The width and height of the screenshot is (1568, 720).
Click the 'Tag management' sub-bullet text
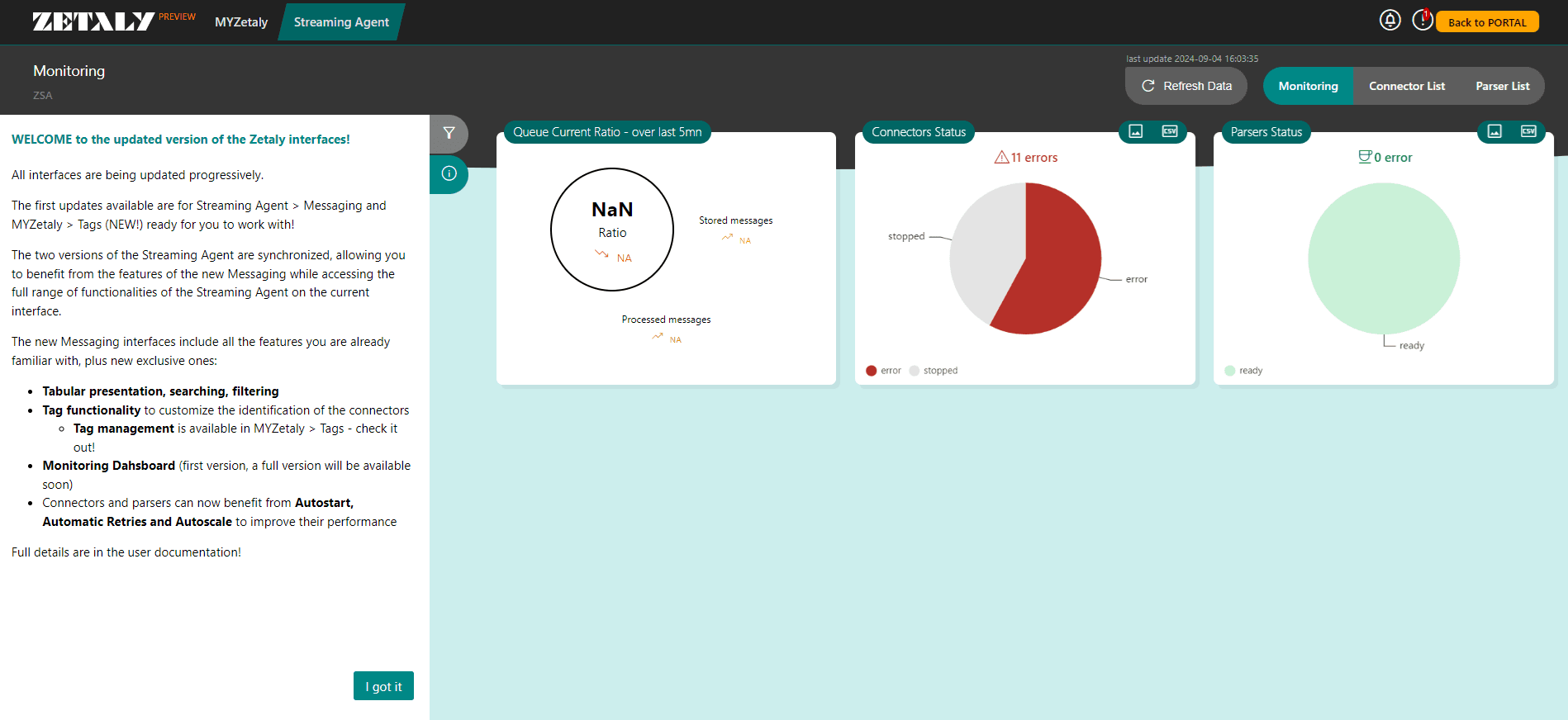pyautogui.click(x=124, y=429)
